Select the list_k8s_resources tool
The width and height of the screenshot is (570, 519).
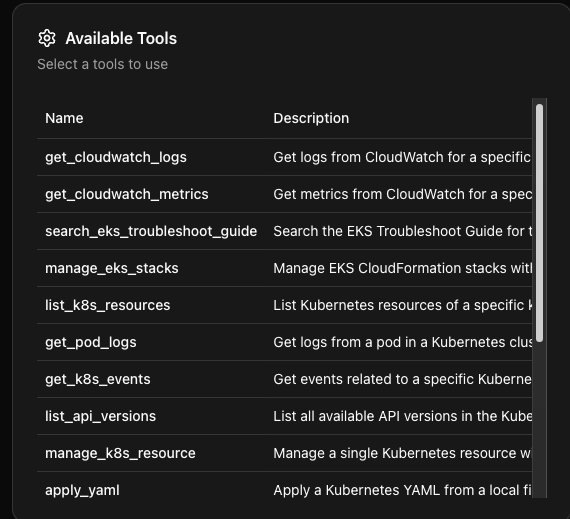(108, 305)
